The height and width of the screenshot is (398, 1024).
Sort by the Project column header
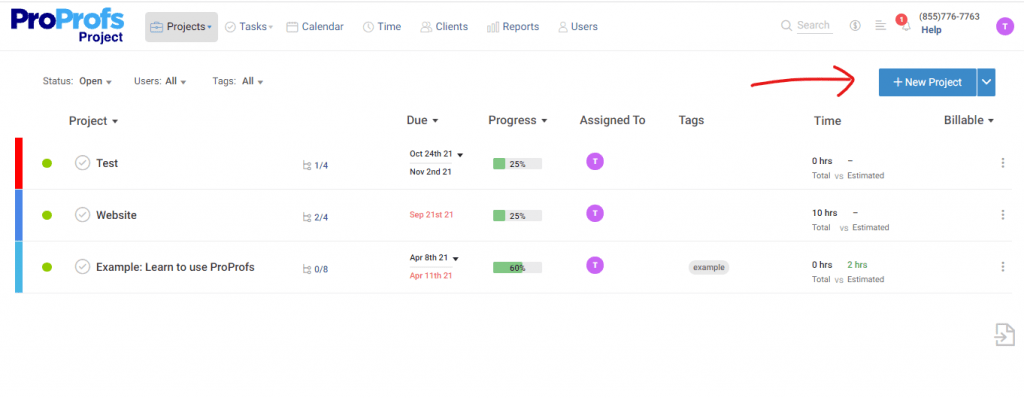93,121
